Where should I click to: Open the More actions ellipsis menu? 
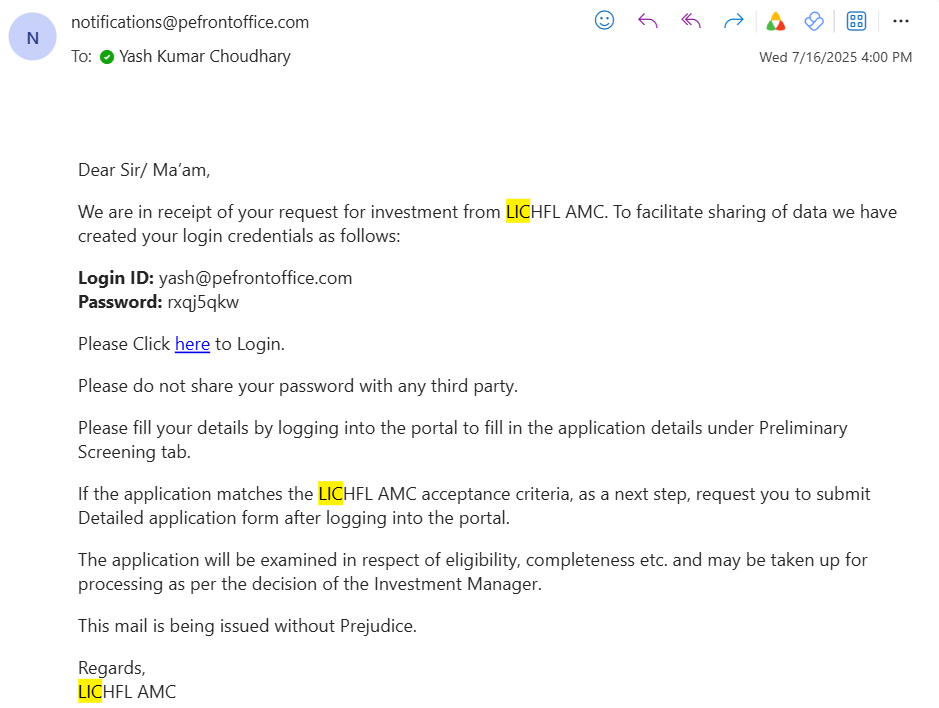(x=900, y=21)
